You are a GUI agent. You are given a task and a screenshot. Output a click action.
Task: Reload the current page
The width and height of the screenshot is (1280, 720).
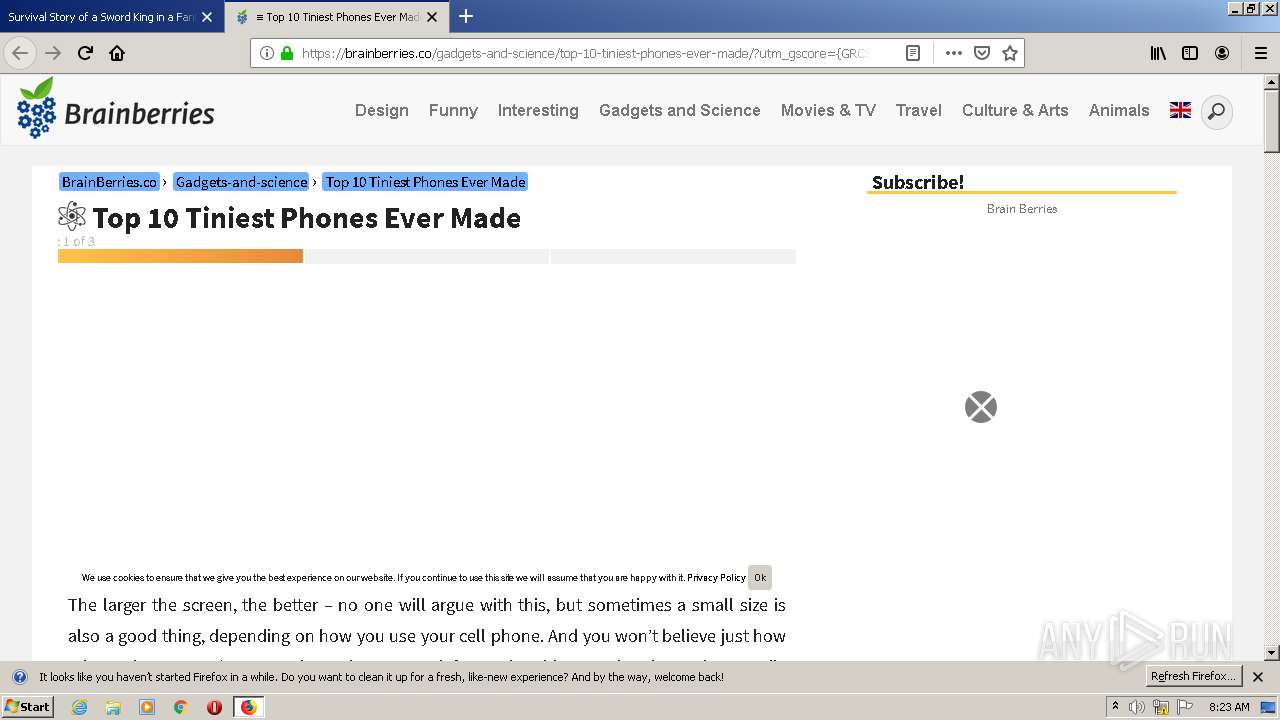(x=85, y=53)
